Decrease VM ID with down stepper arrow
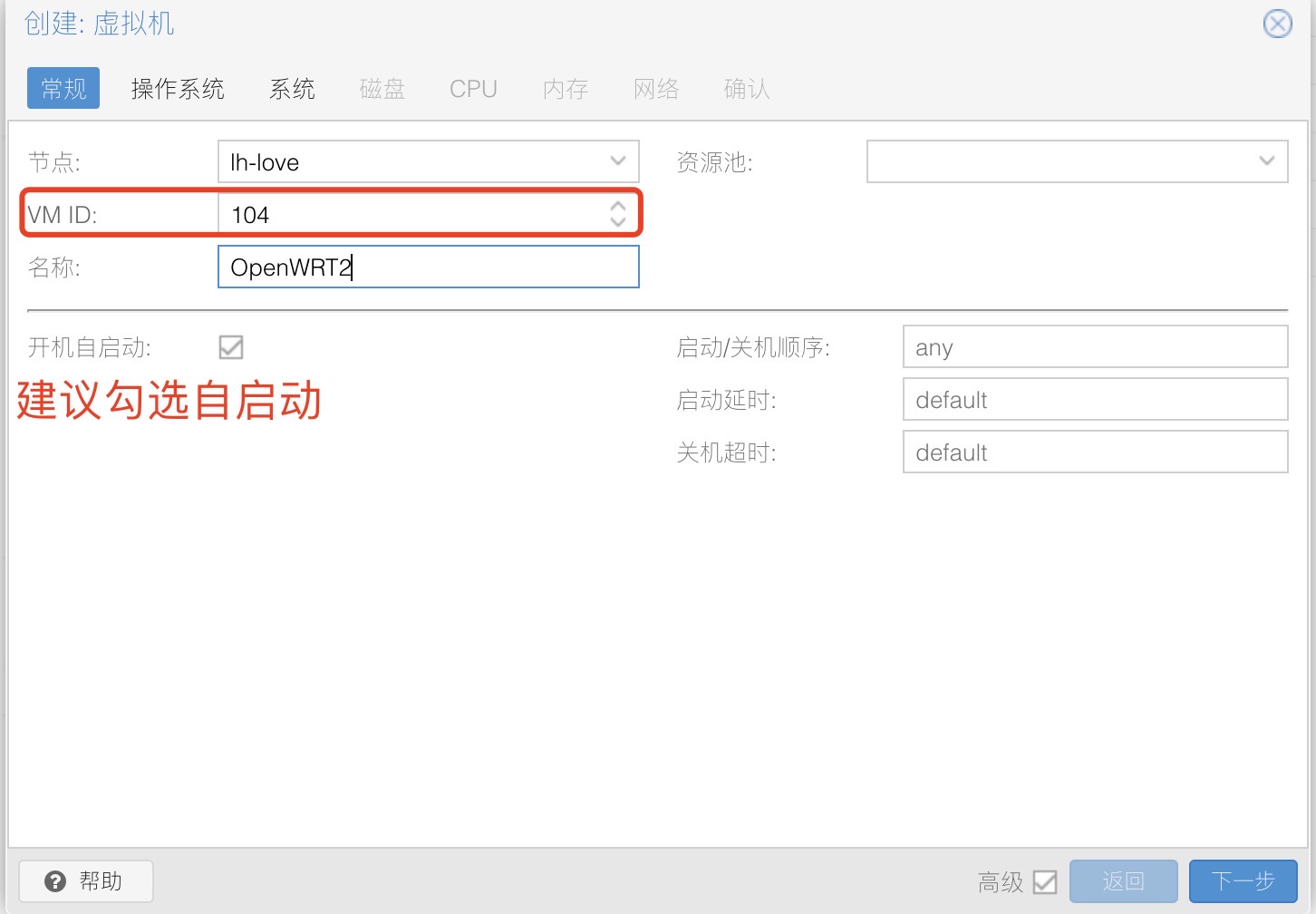The height and width of the screenshot is (914, 1316). pyautogui.click(x=618, y=222)
